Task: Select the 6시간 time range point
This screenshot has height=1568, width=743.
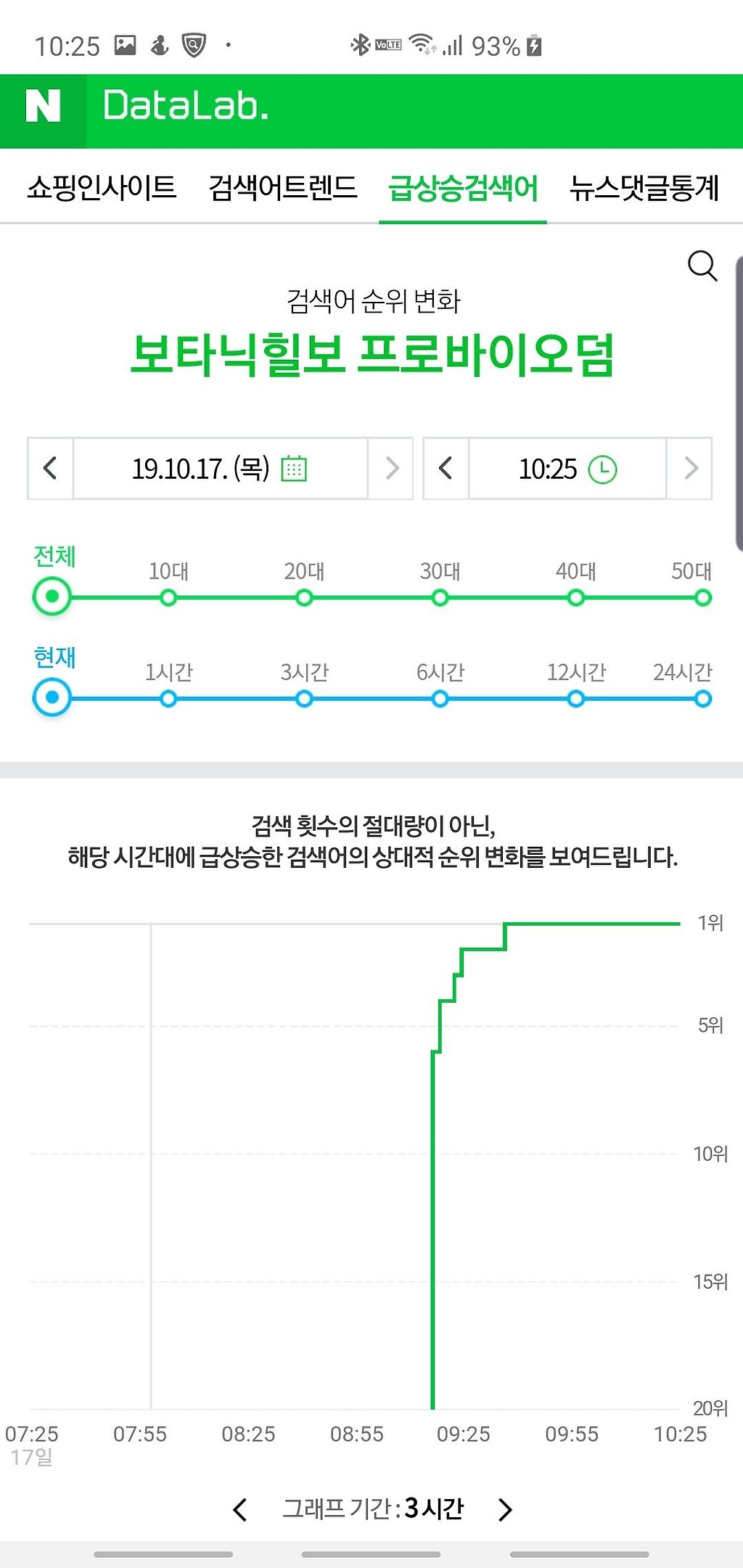Action: pos(440,699)
